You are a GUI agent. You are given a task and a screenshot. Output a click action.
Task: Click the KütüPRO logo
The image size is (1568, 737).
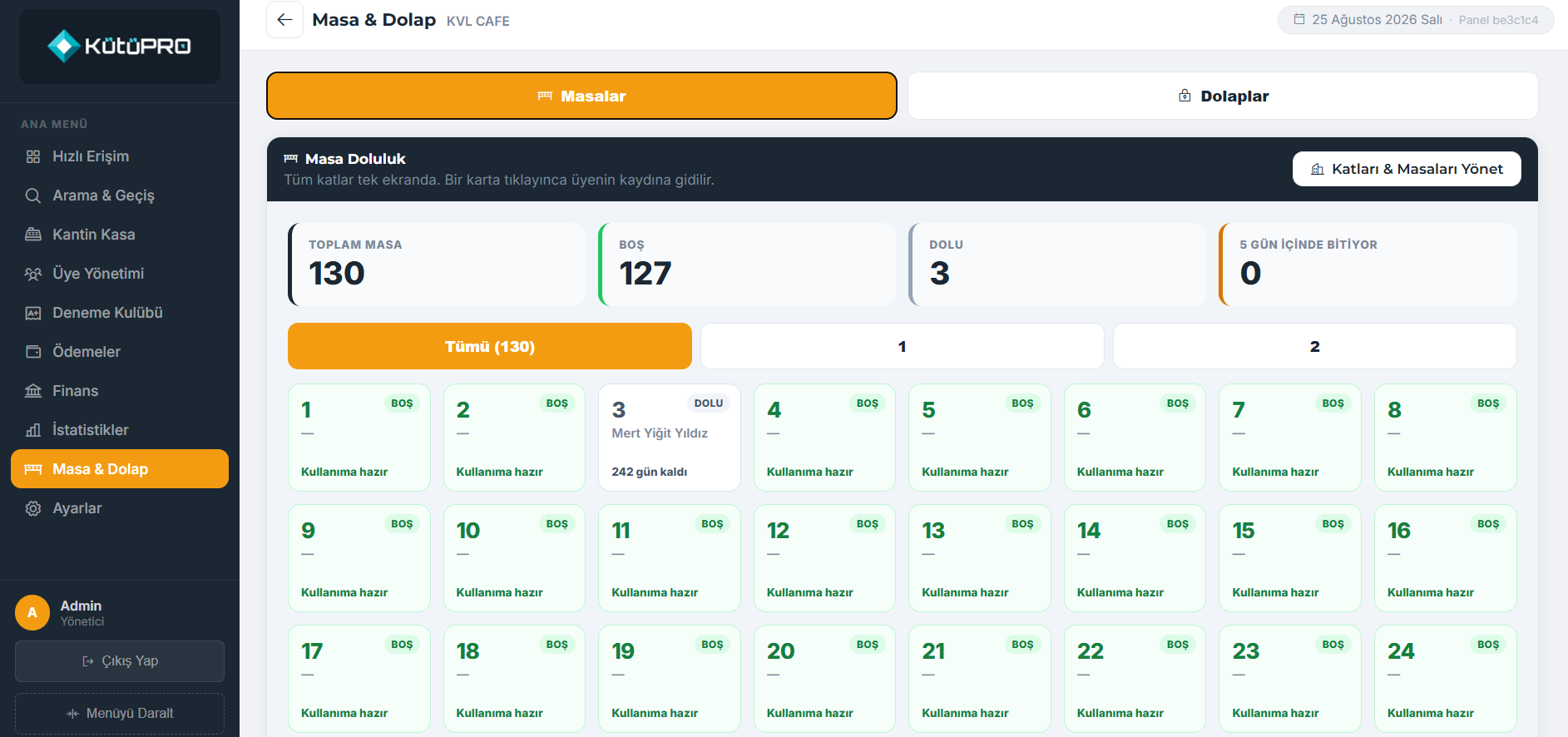click(120, 47)
